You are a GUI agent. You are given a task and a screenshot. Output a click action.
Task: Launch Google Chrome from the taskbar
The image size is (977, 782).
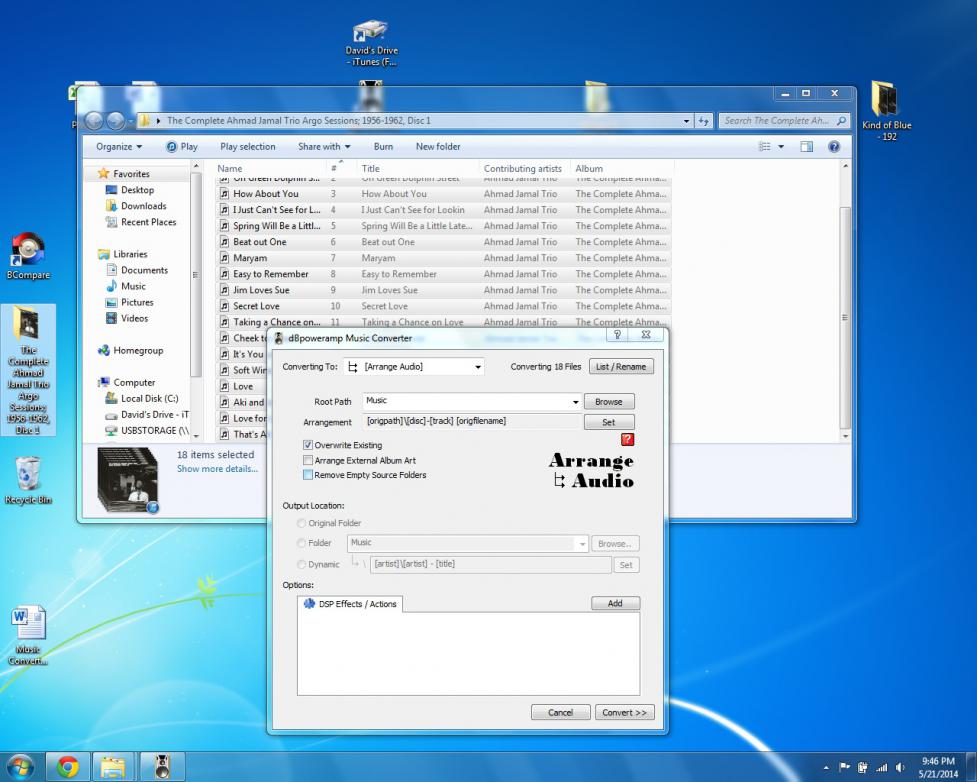click(x=69, y=766)
